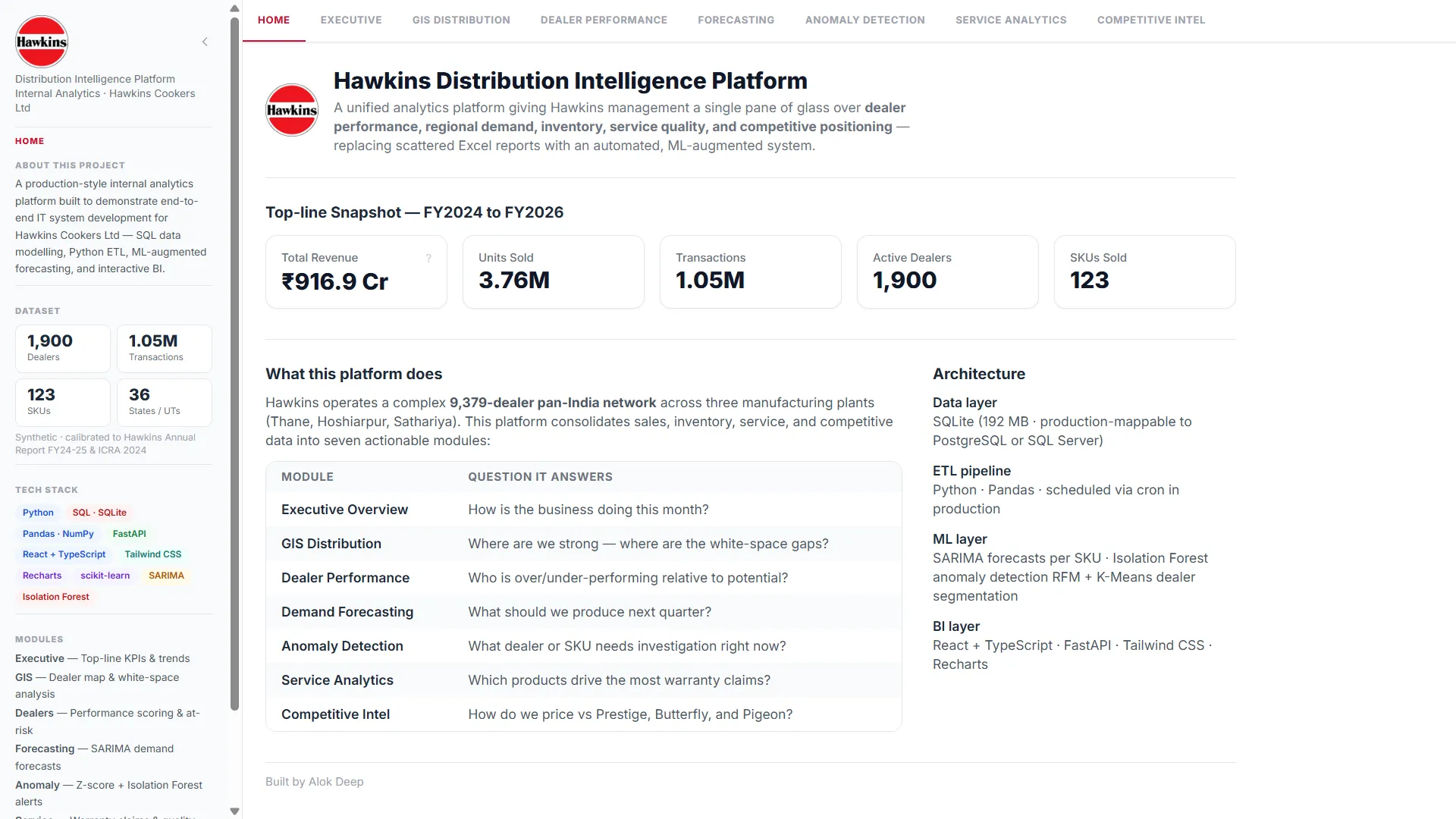This screenshot has width=1456, height=819.
Task: Switch to the GIS Distribution tab
Action: point(461,20)
